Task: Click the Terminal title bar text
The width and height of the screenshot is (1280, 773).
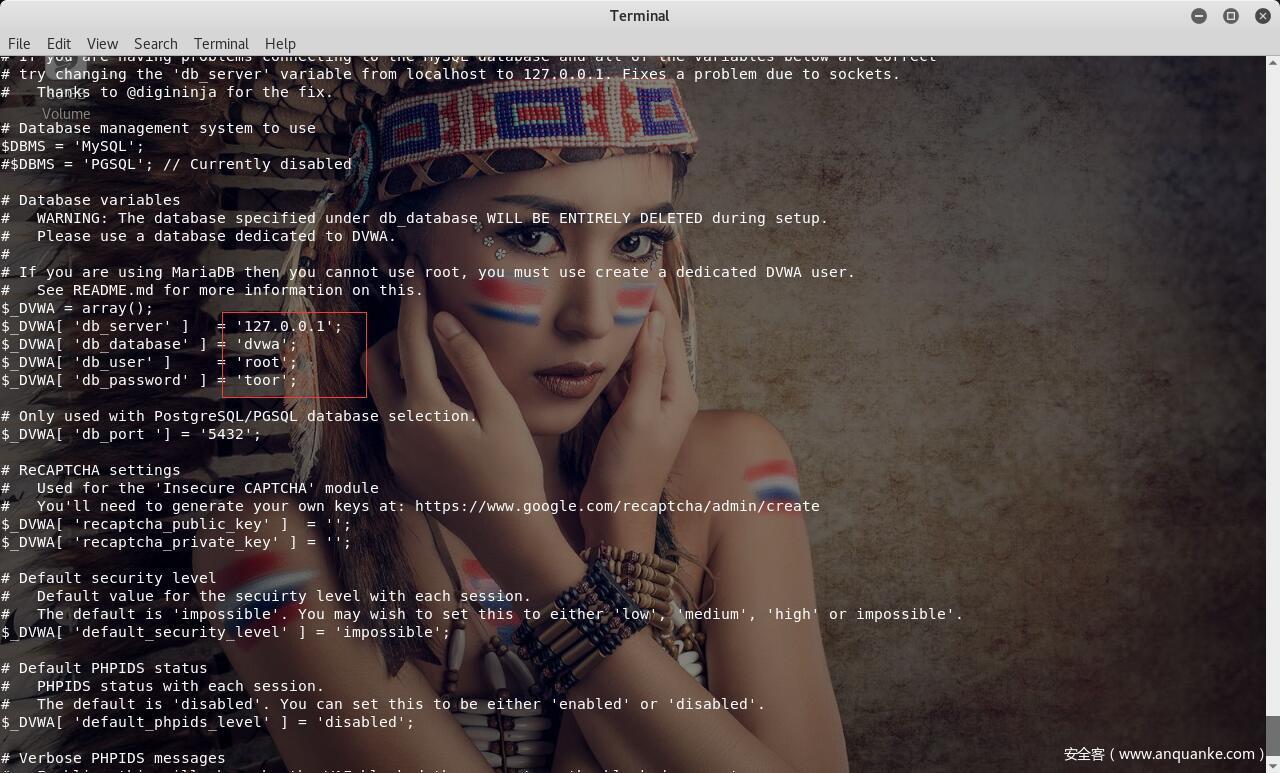Action: click(x=640, y=16)
